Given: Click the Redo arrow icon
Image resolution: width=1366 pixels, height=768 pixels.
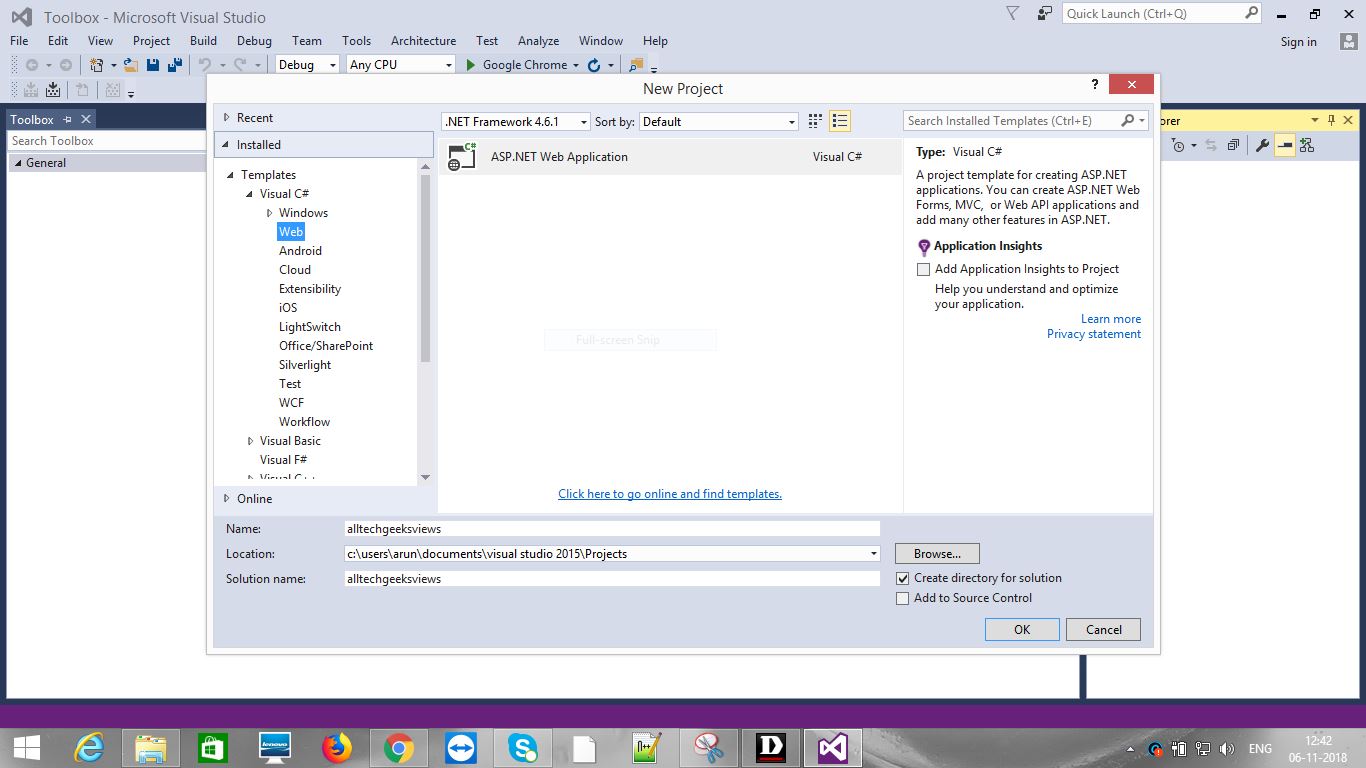Looking at the screenshot, I should [x=240, y=65].
